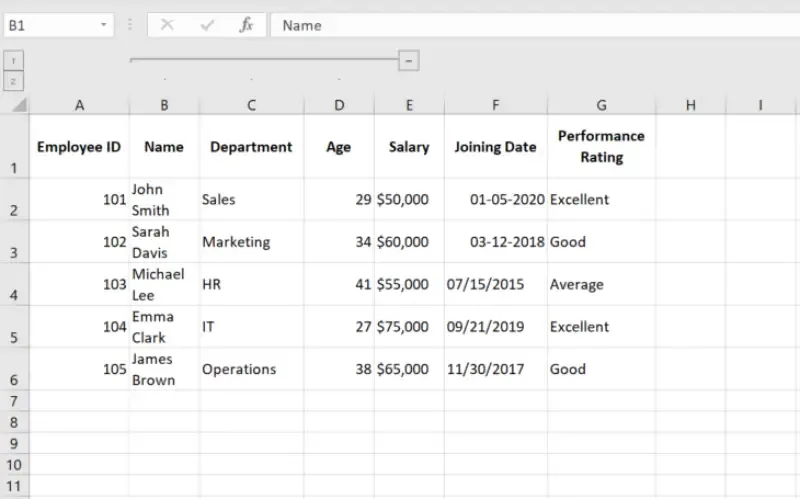
Task: Click the Name Box showing B1
Action: point(50,25)
